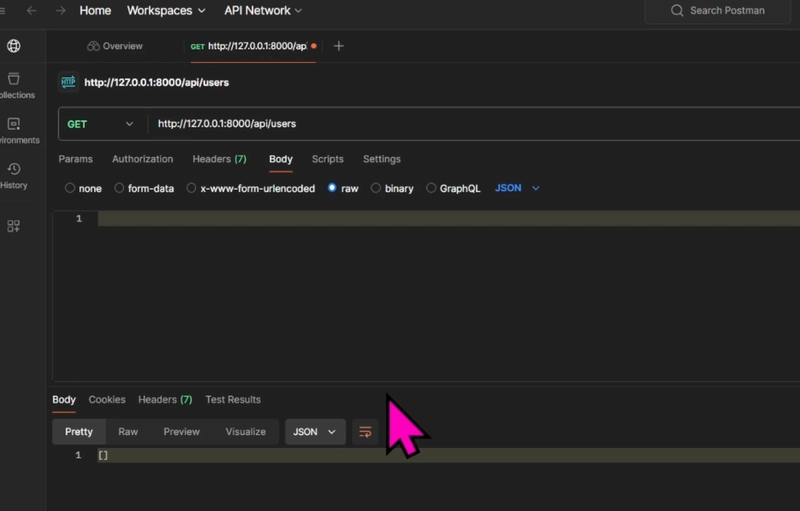The width and height of the screenshot is (800, 511).
Task: Click the request URL input field
Action: [x=473, y=124]
